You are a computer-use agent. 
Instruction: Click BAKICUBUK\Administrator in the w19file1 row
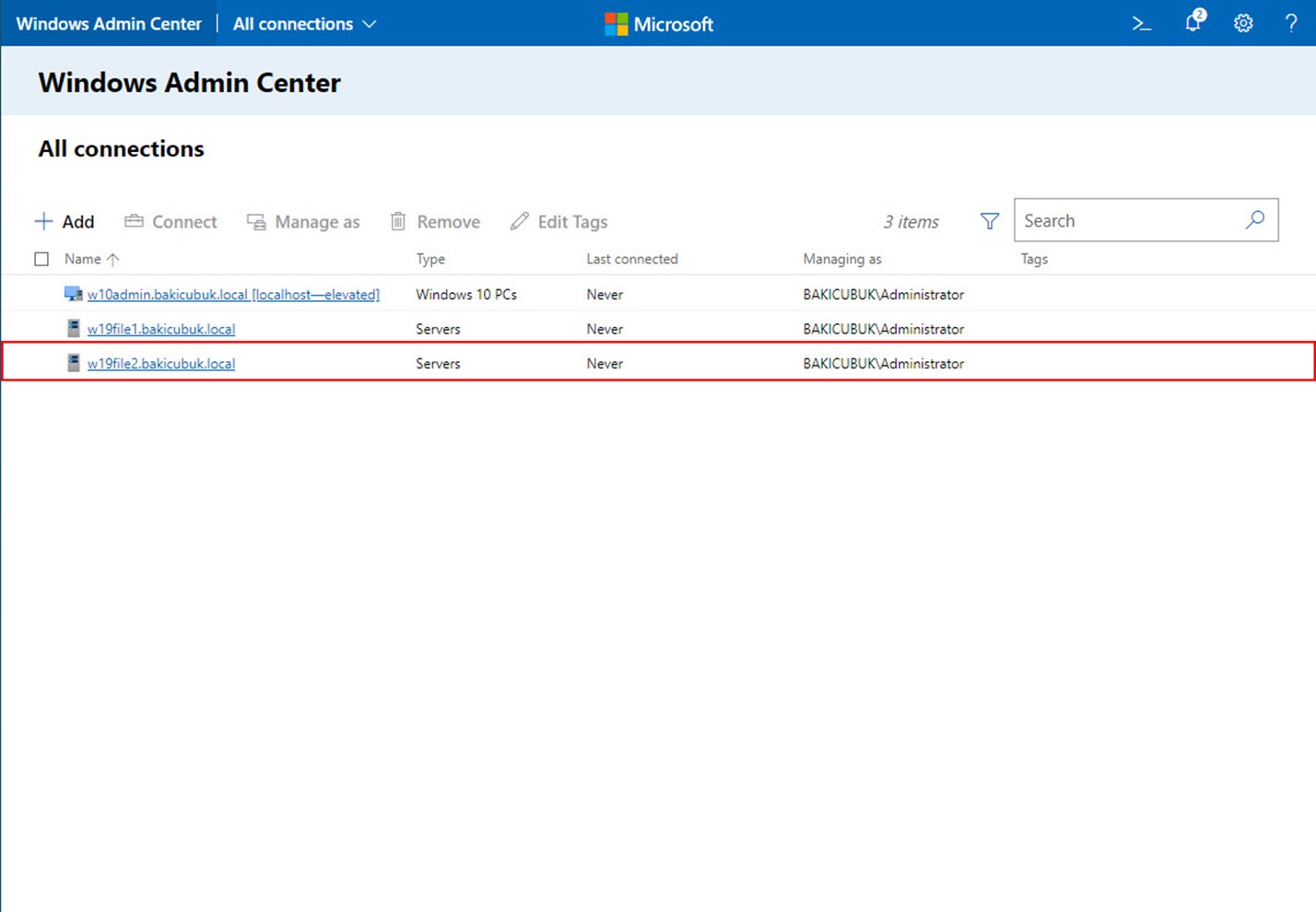tap(884, 329)
